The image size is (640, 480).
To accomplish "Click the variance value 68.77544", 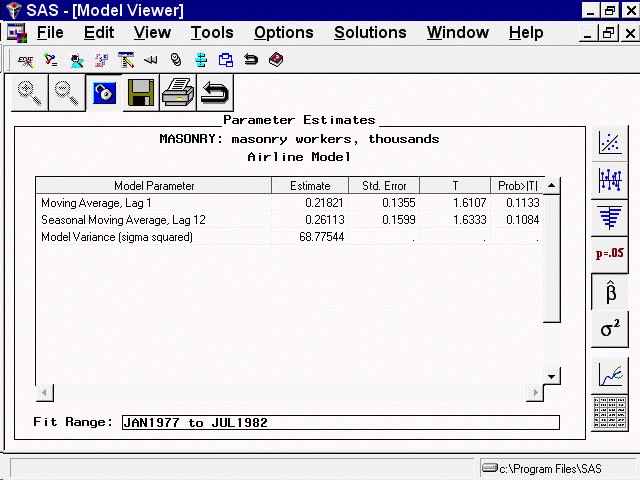I will (x=321, y=237).
